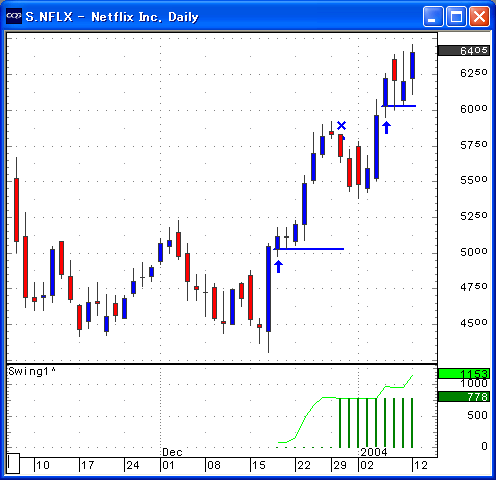The height and width of the screenshot is (480, 496).
Task: Click the blue X exit marker on the chart
Action: pos(342,126)
